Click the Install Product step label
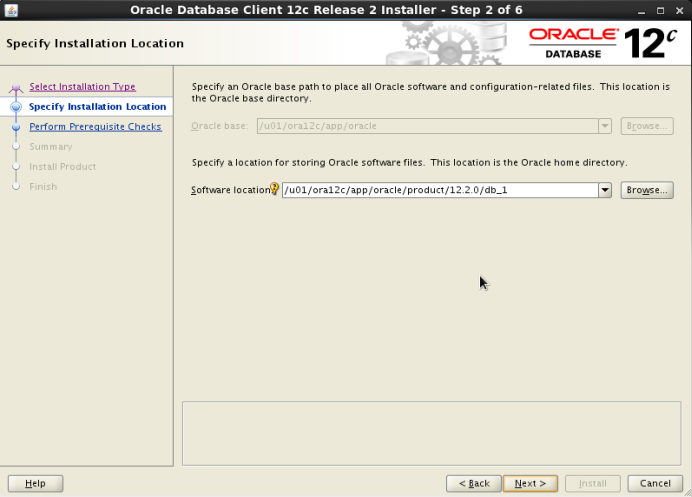Viewport: 692px width, 497px height. point(63,166)
